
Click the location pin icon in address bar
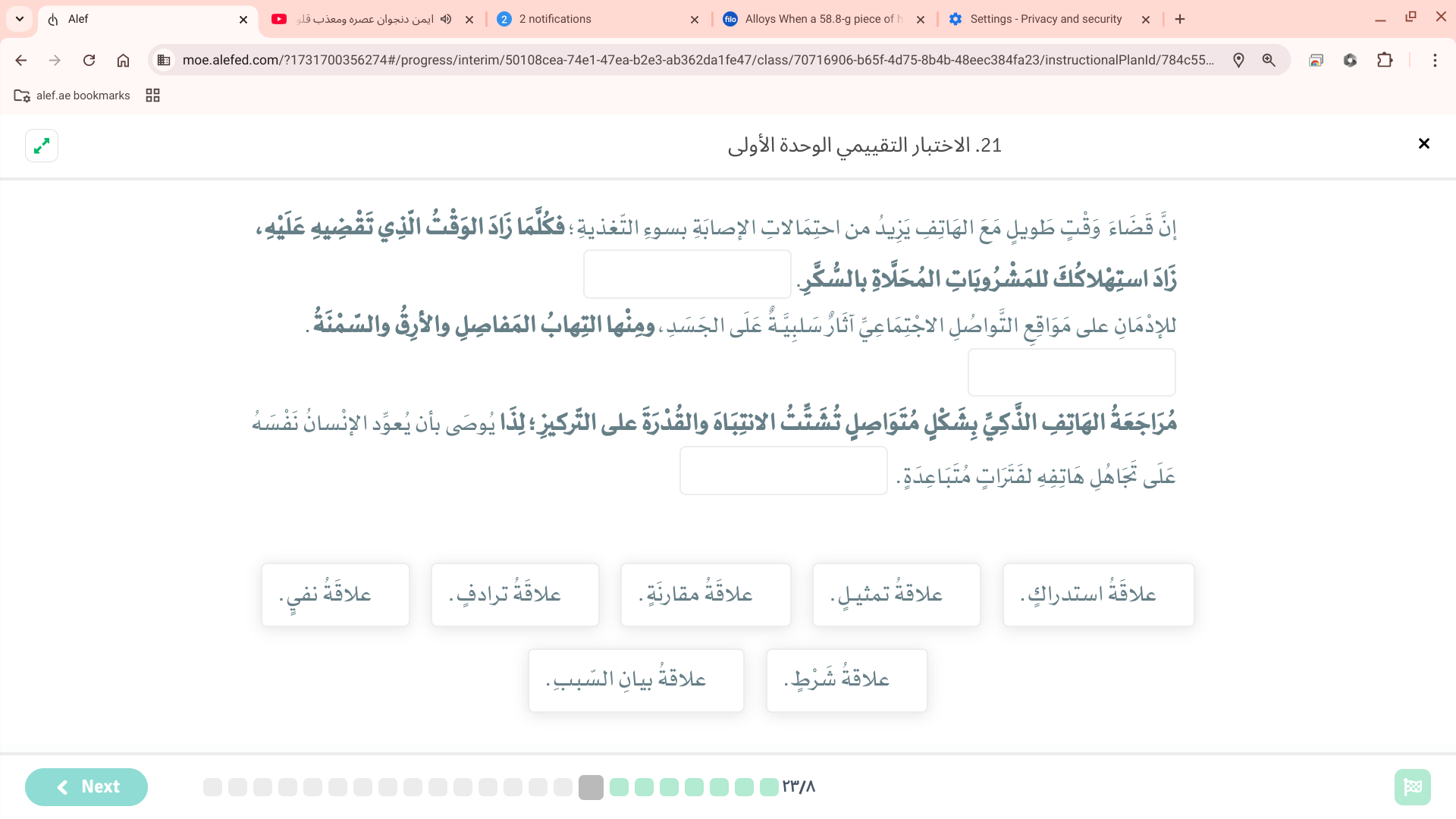[x=1238, y=61]
